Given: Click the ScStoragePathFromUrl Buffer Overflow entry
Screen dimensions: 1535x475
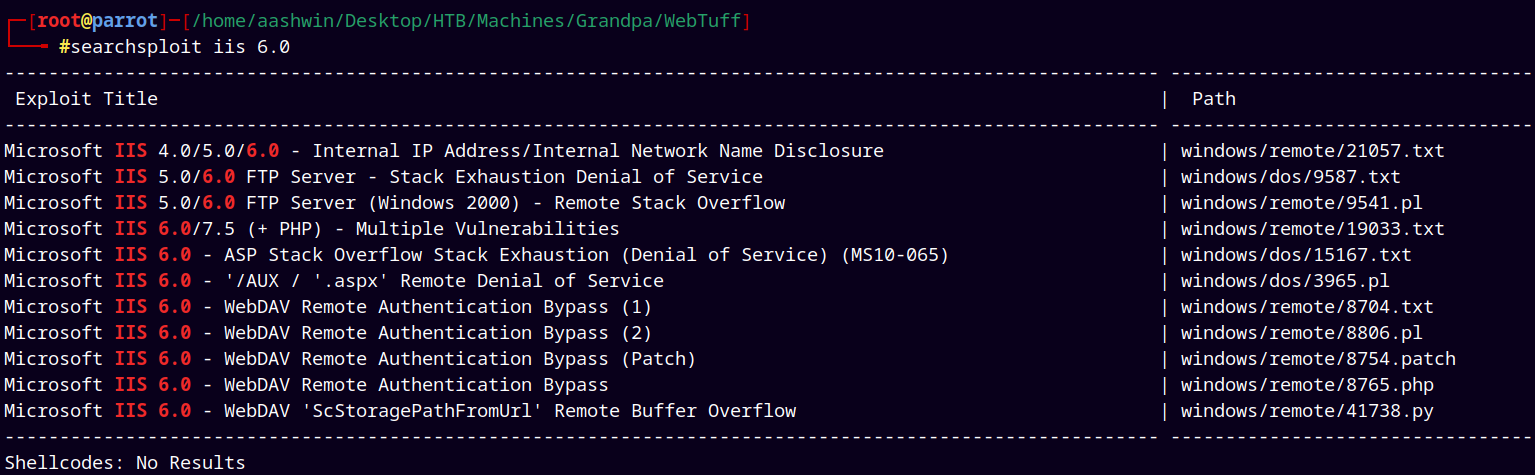Looking at the screenshot, I should 400,411.
